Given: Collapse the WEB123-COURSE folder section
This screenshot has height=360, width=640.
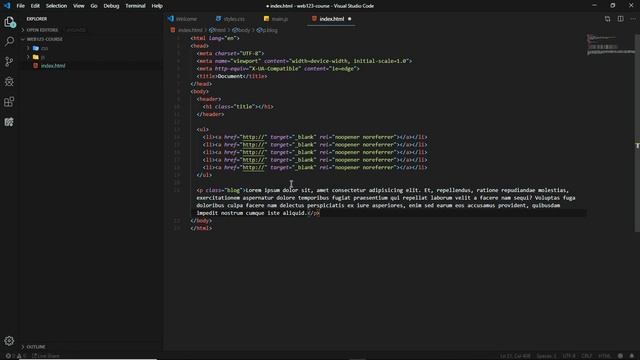Looking at the screenshot, I should click(x=42, y=39).
